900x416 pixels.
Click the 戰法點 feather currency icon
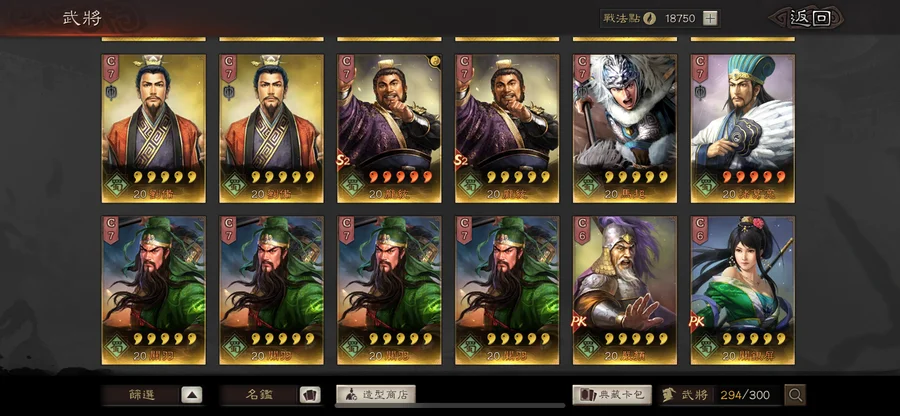(649, 18)
